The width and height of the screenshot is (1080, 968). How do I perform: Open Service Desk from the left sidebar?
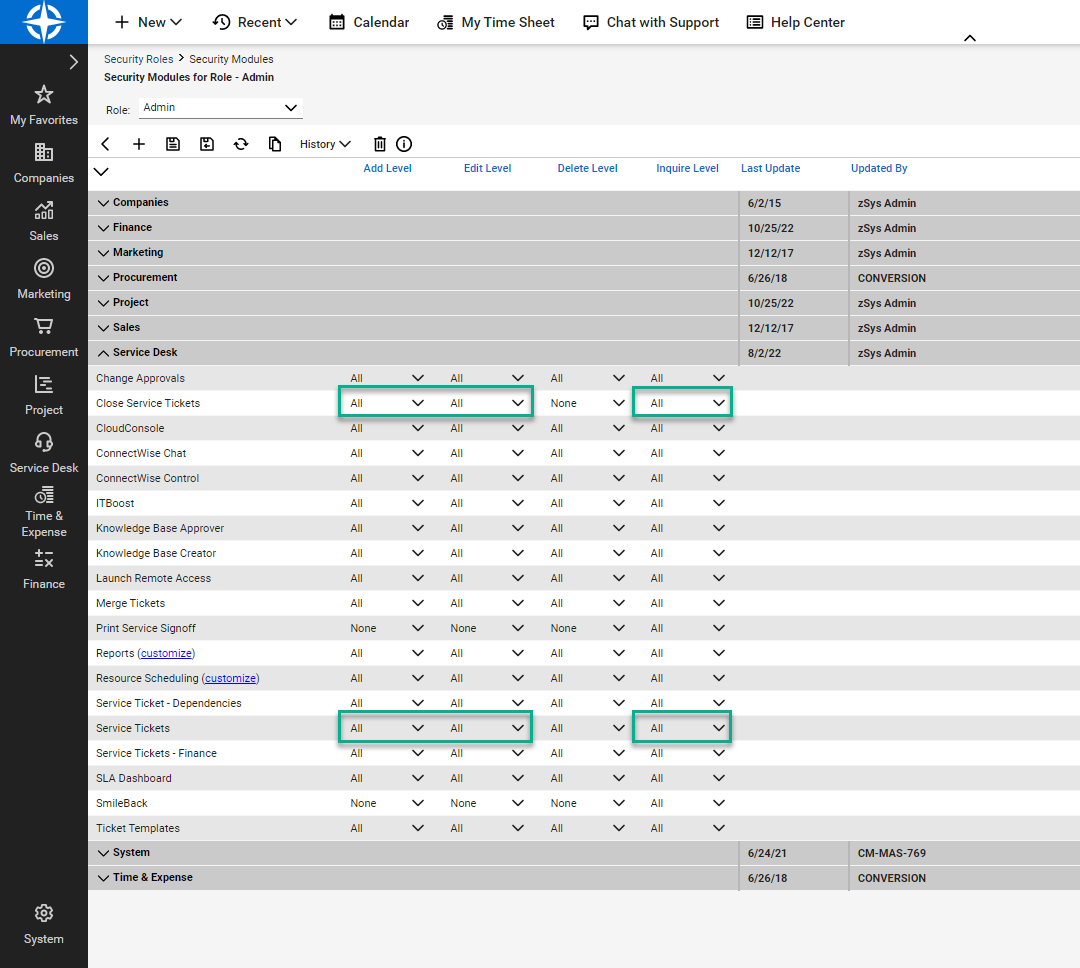coord(44,452)
